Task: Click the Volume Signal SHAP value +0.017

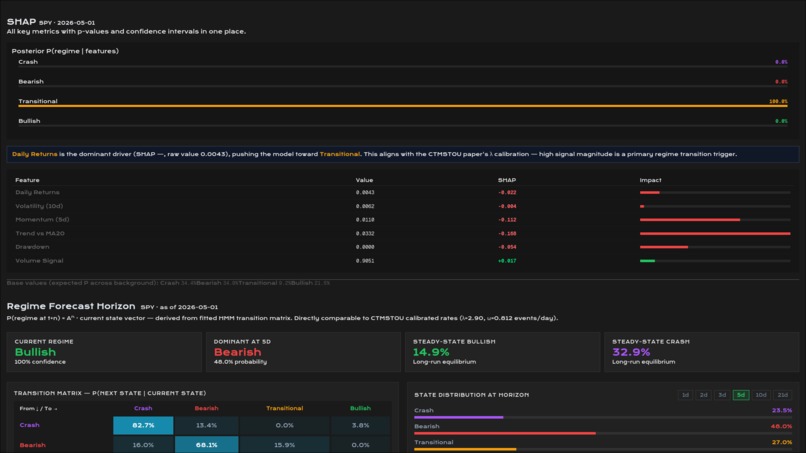Action: (507, 261)
